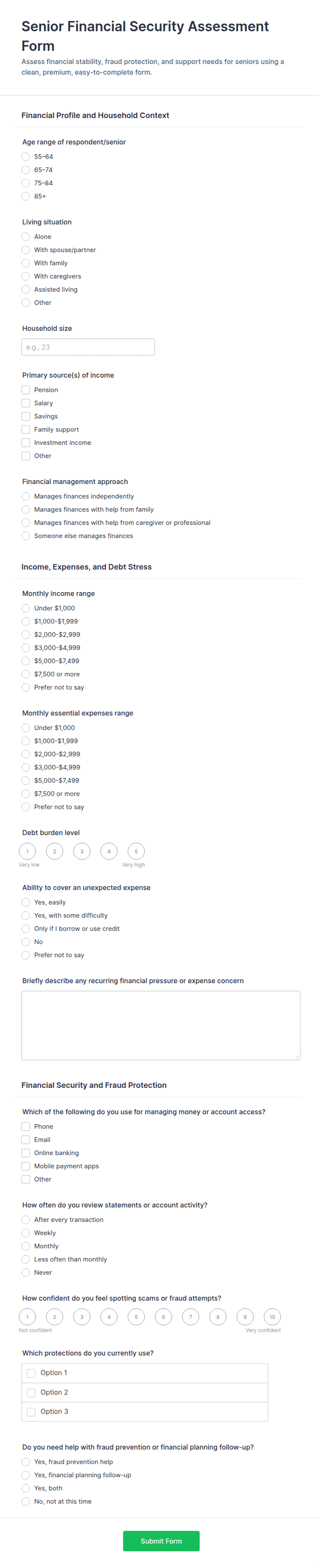Check the 'Option 2' protection checkbox
The width and height of the screenshot is (319, 1568).
pos(31,1392)
